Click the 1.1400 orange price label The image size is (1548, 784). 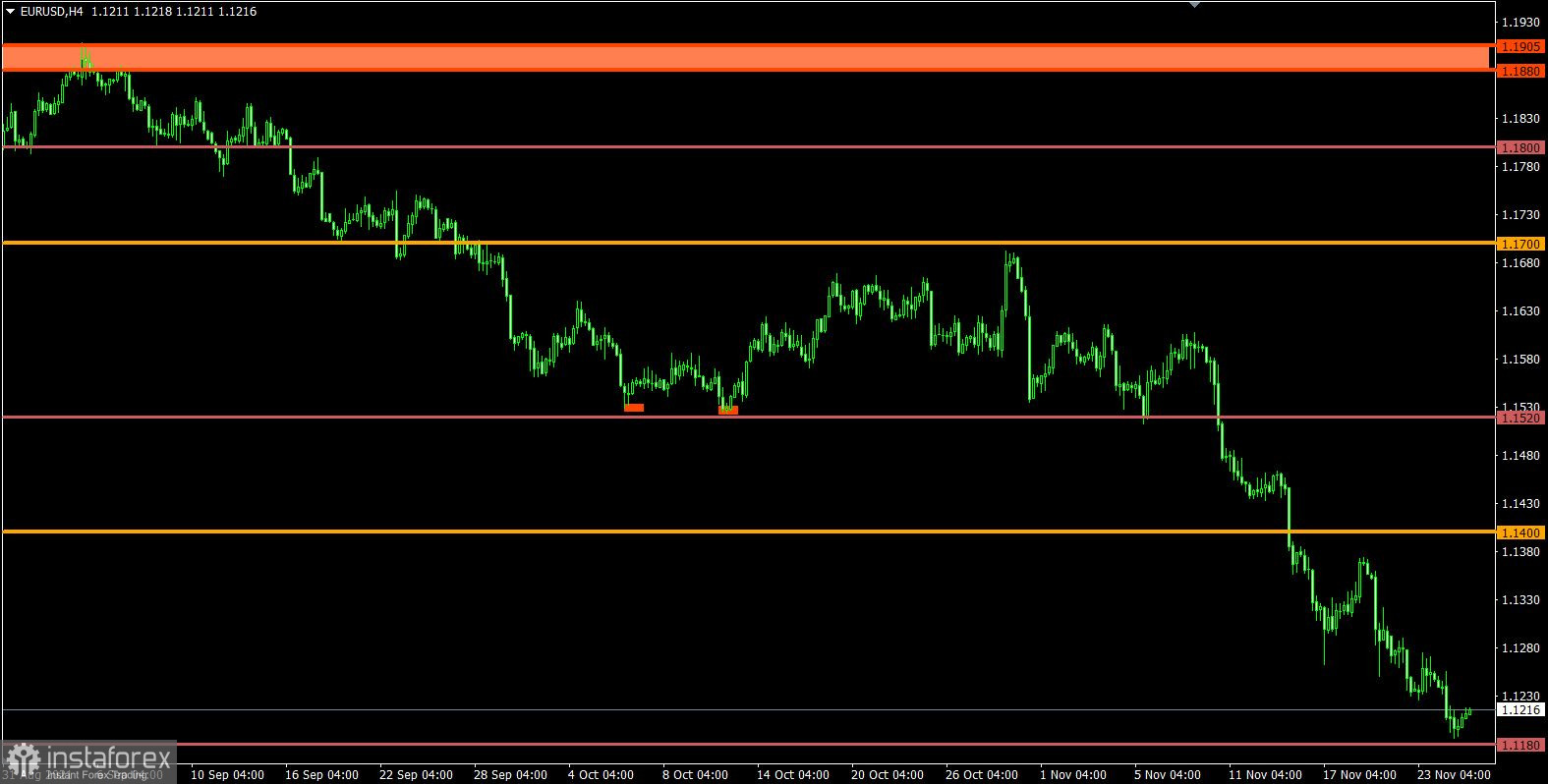[1521, 532]
